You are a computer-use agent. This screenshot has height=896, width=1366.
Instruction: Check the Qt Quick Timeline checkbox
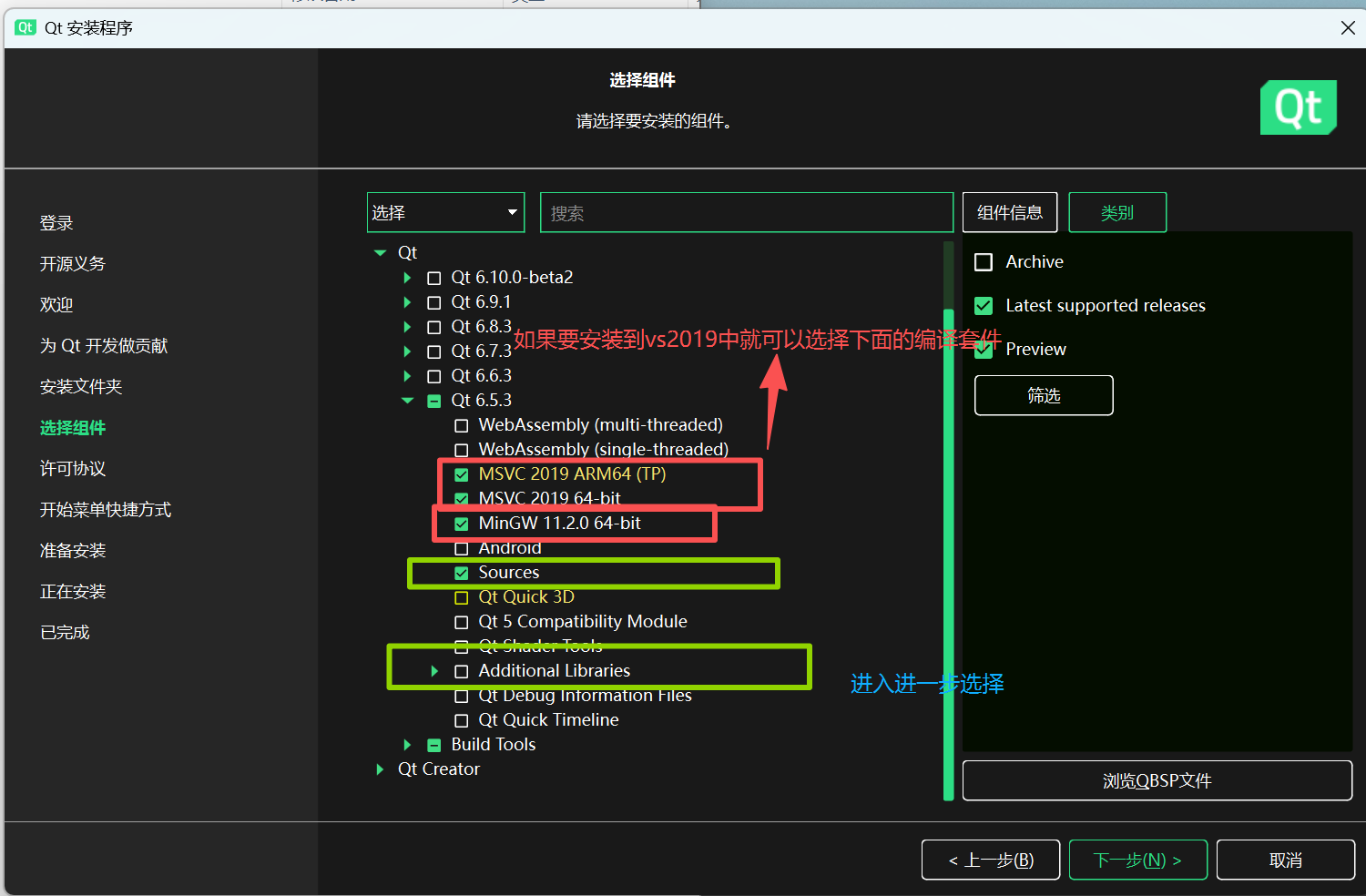[x=462, y=720]
